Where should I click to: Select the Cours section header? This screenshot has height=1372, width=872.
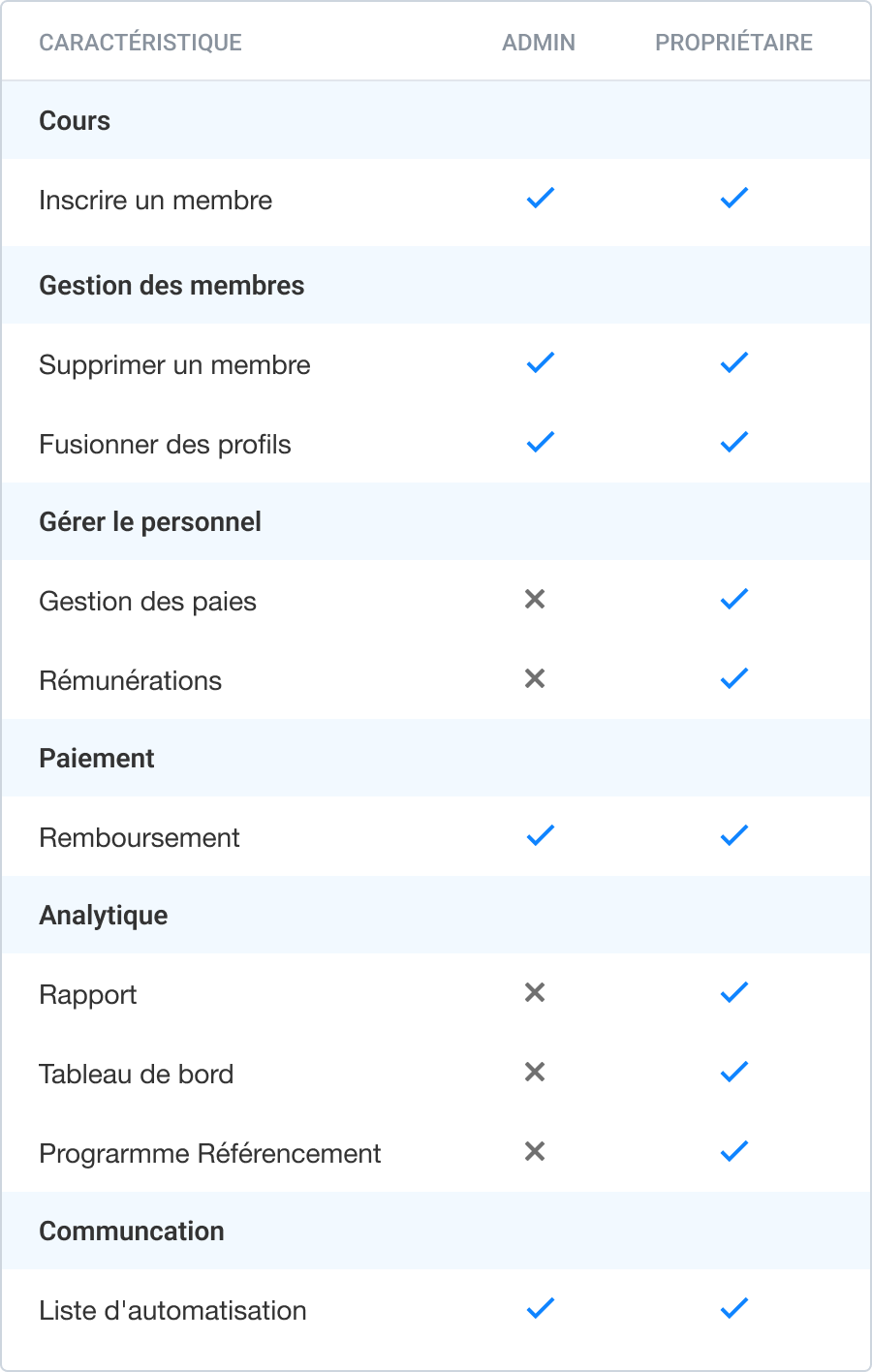[75, 121]
